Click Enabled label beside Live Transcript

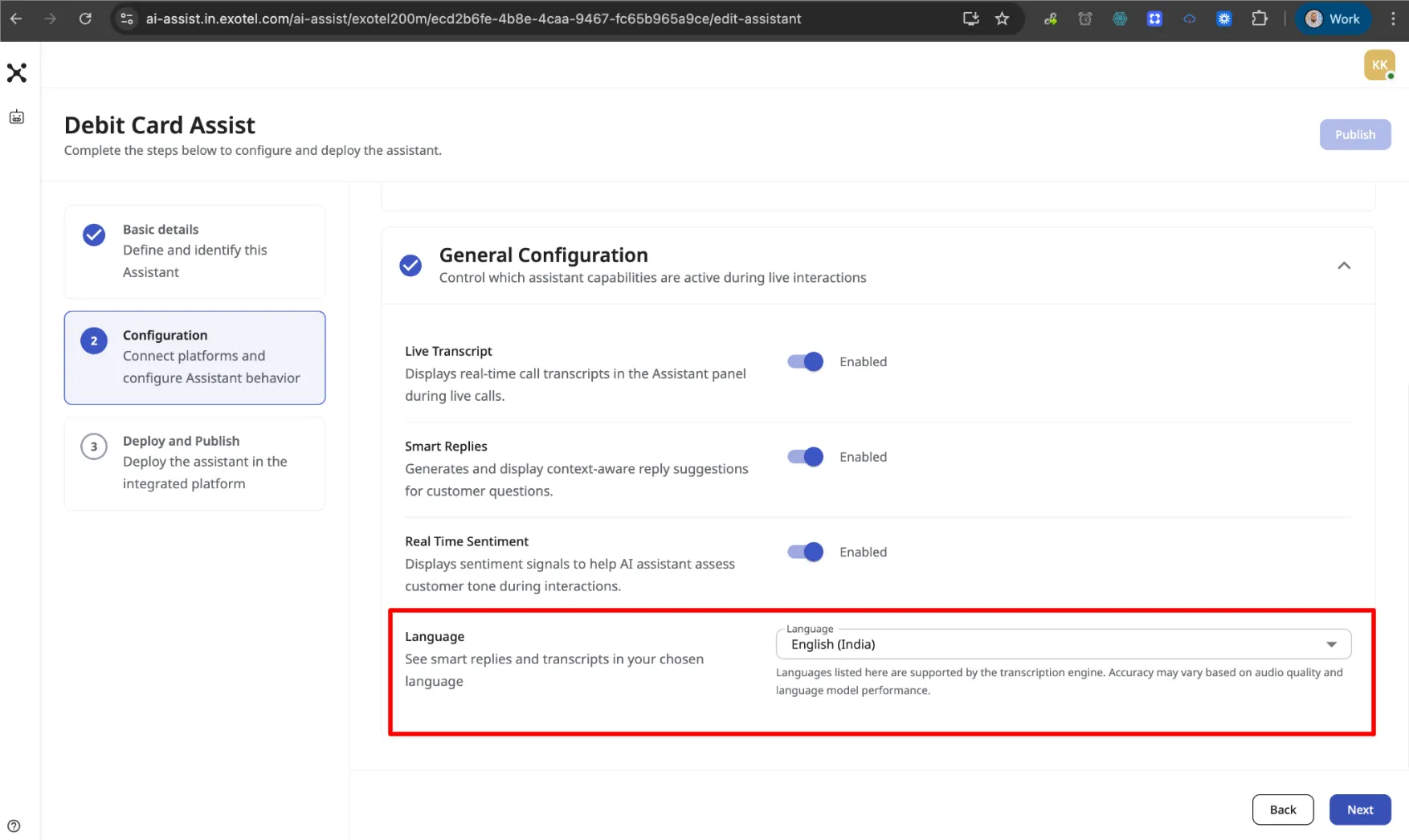tap(863, 361)
